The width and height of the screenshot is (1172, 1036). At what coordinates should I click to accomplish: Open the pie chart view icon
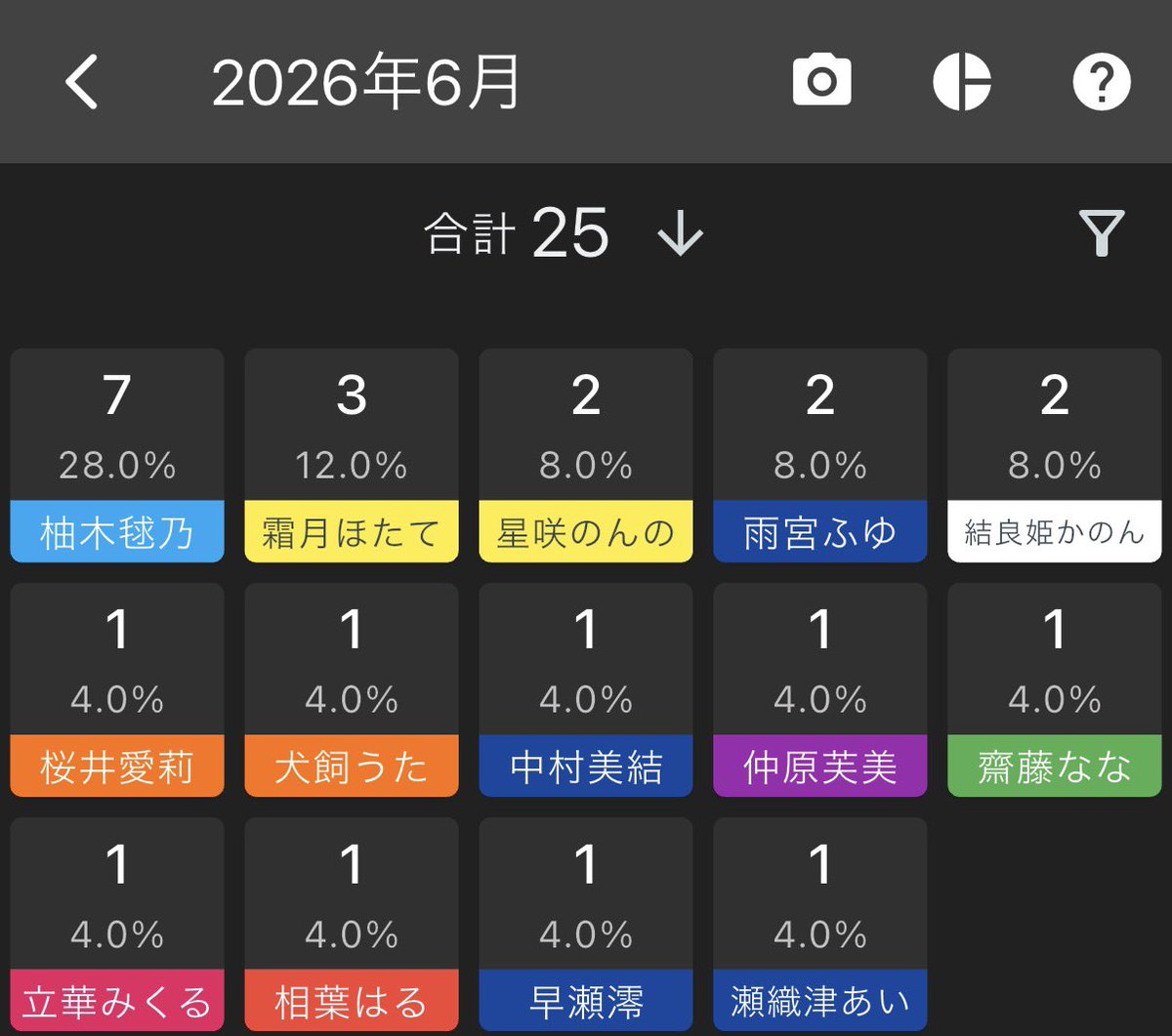(962, 81)
